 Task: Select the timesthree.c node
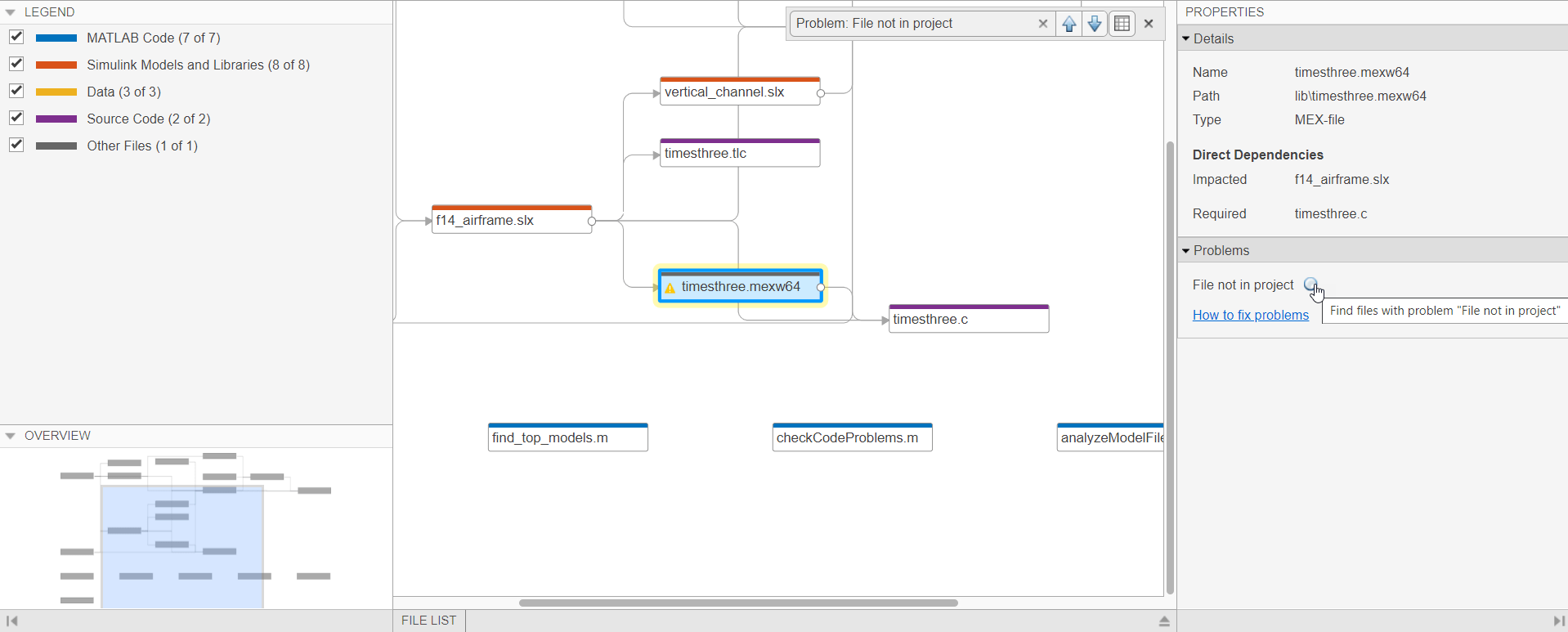click(x=969, y=319)
